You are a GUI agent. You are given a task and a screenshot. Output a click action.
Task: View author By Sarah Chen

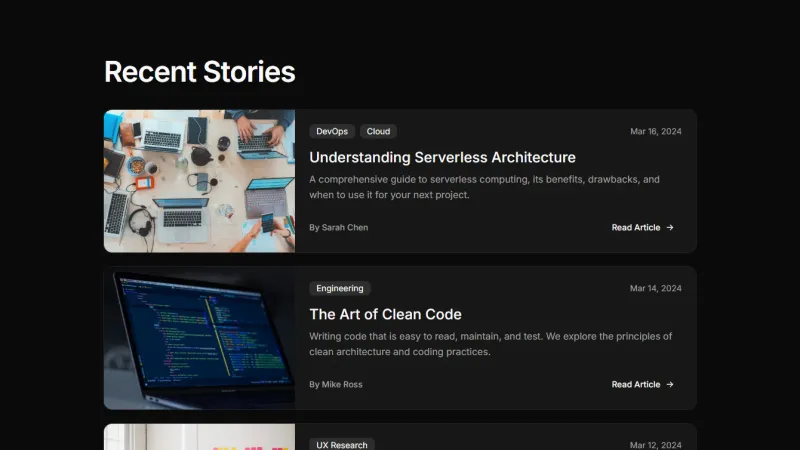[338, 228]
